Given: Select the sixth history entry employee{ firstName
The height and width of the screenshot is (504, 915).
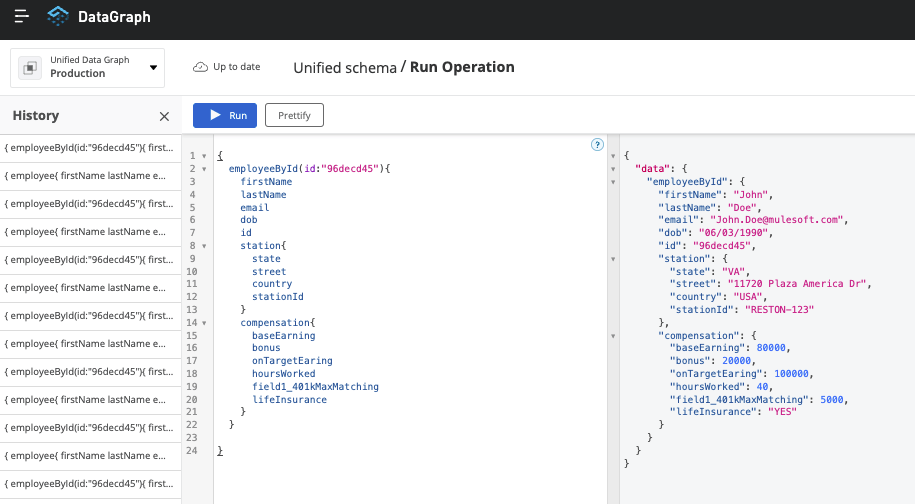Looking at the screenshot, I should (x=90, y=288).
